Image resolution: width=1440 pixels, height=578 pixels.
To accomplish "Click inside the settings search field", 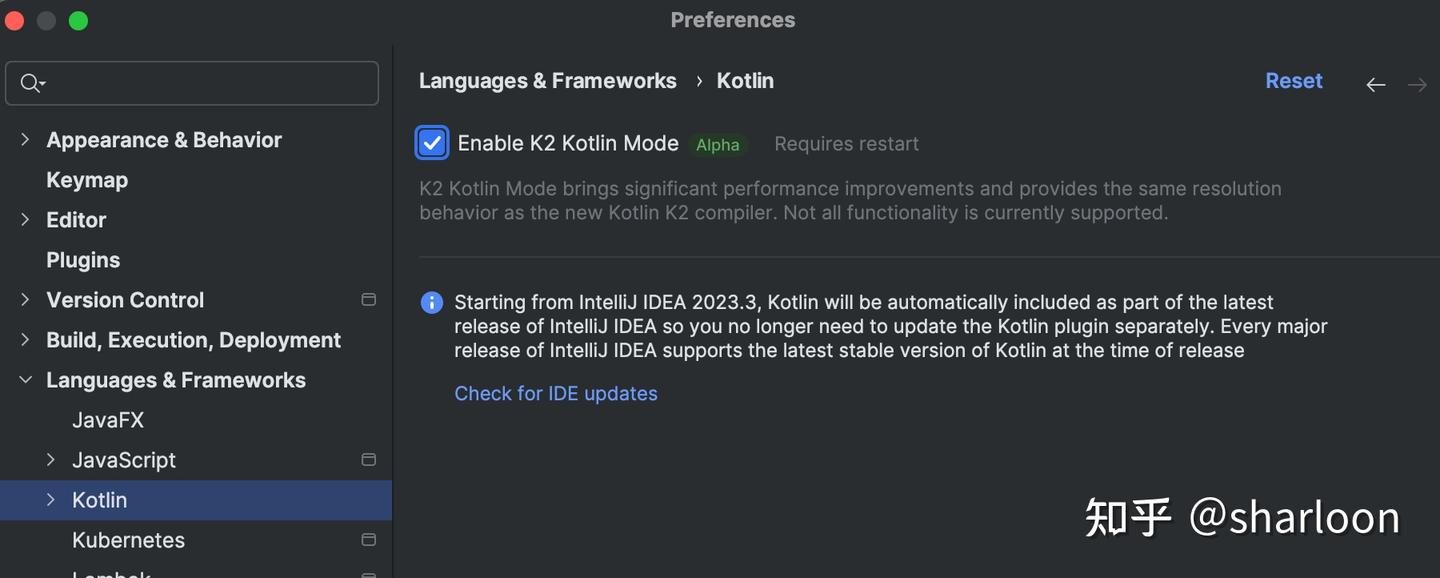I will (x=190, y=82).
